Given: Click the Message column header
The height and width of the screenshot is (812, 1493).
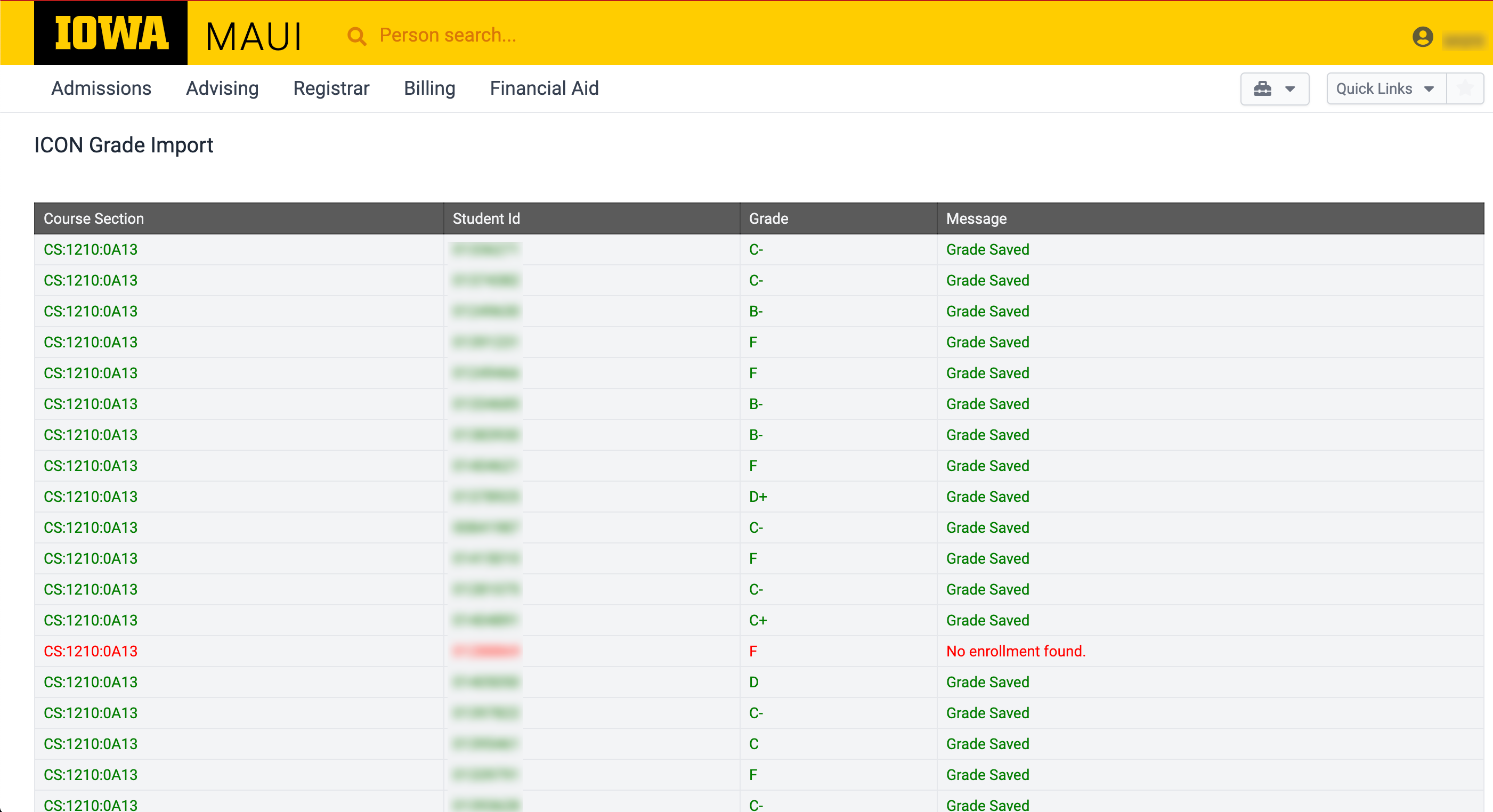Looking at the screenshot, I should pyautogui.click(x=976, y=218).
